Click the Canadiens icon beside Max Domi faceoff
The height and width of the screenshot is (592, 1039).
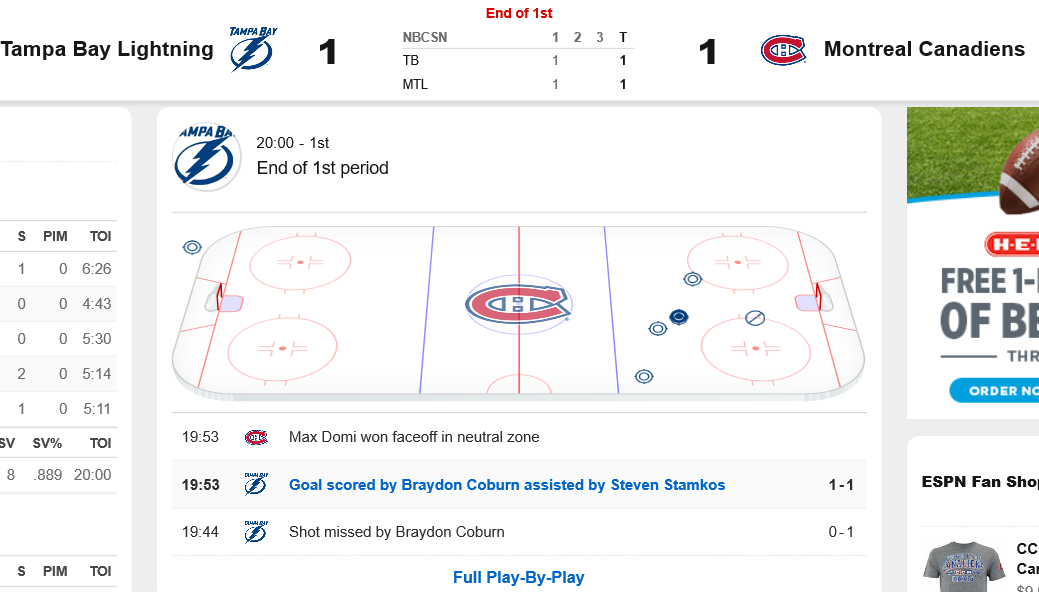click(x=256, y=437)
